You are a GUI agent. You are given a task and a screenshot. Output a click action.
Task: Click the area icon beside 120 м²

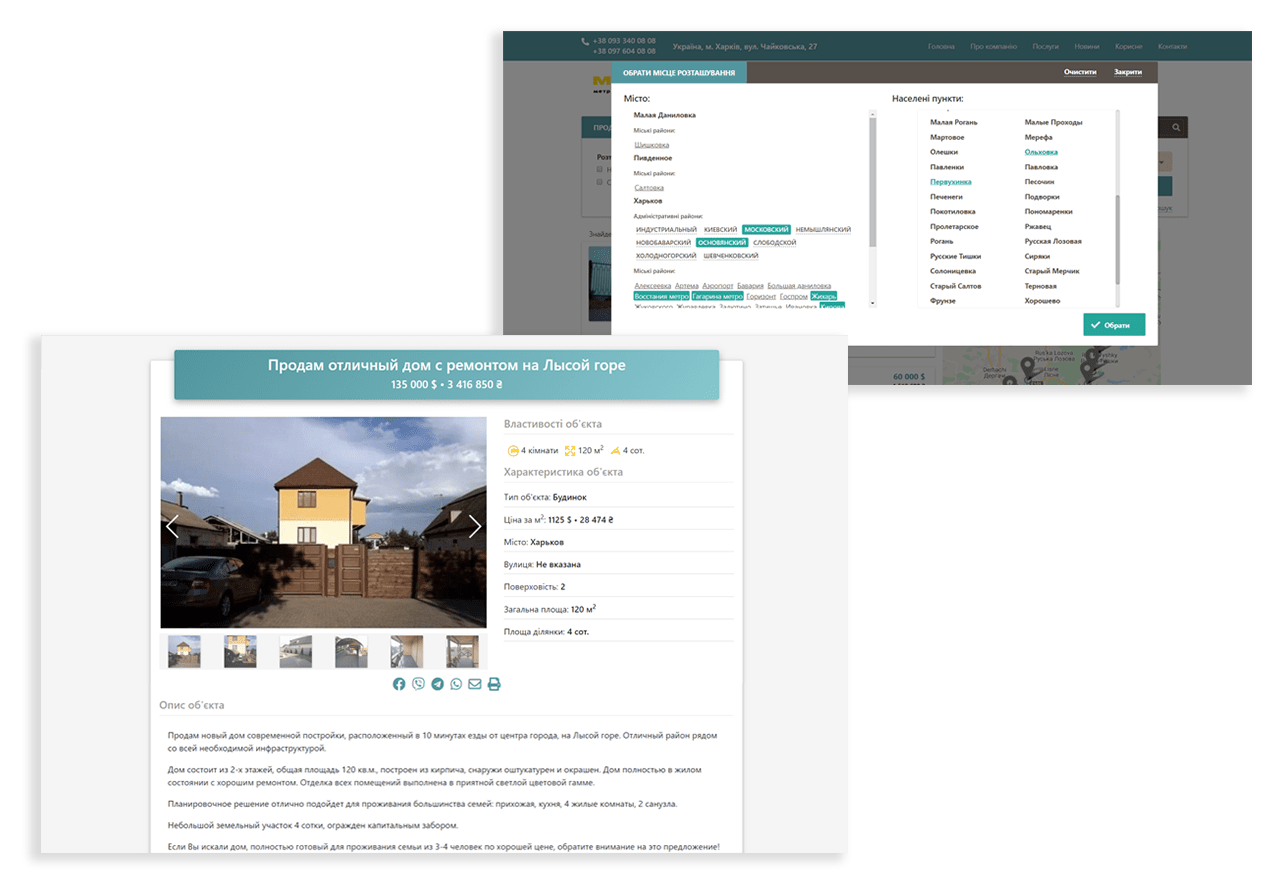click(x=570, y=450)
